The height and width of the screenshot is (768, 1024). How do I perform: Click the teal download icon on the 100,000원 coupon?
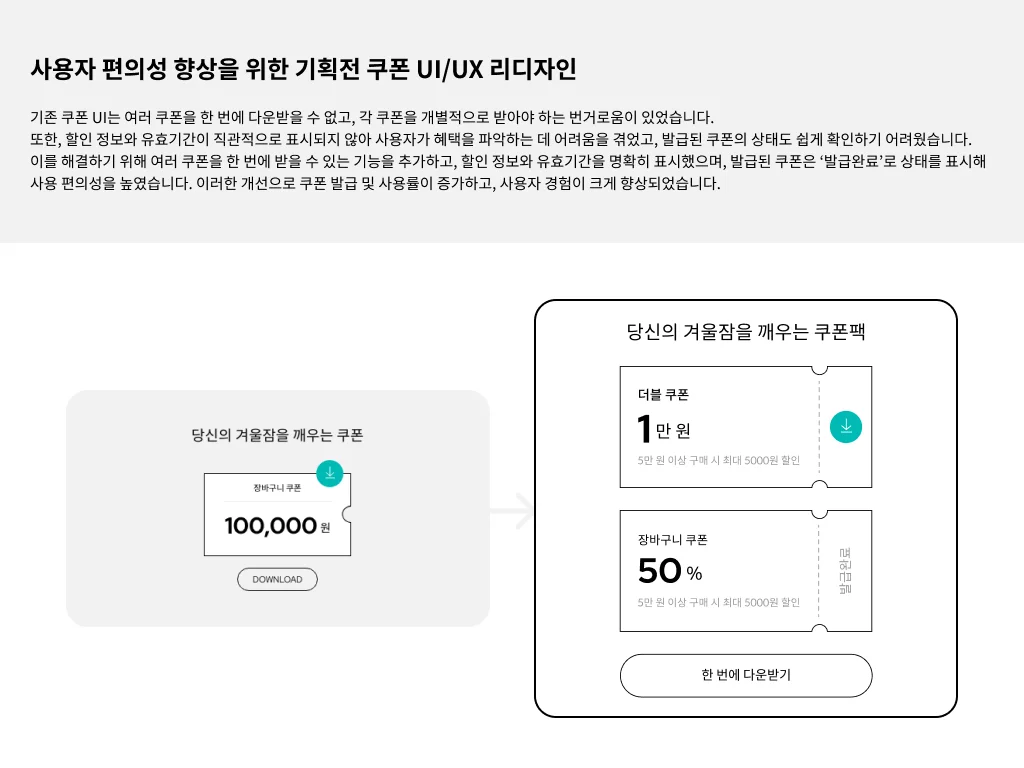click(329, 473)
